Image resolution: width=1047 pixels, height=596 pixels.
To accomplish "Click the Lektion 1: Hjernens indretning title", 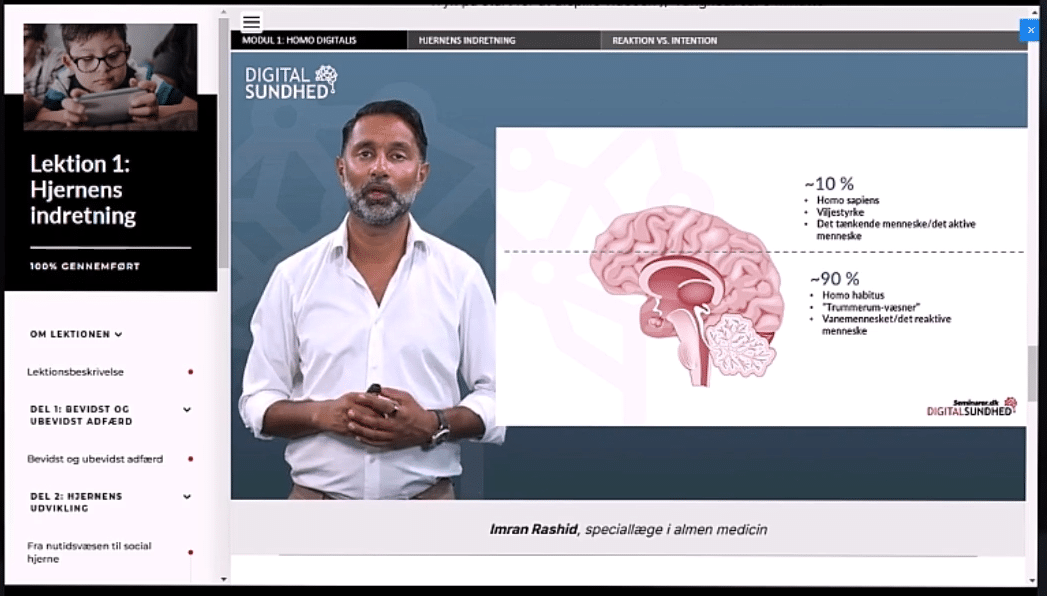I will (x=83, y=190).
